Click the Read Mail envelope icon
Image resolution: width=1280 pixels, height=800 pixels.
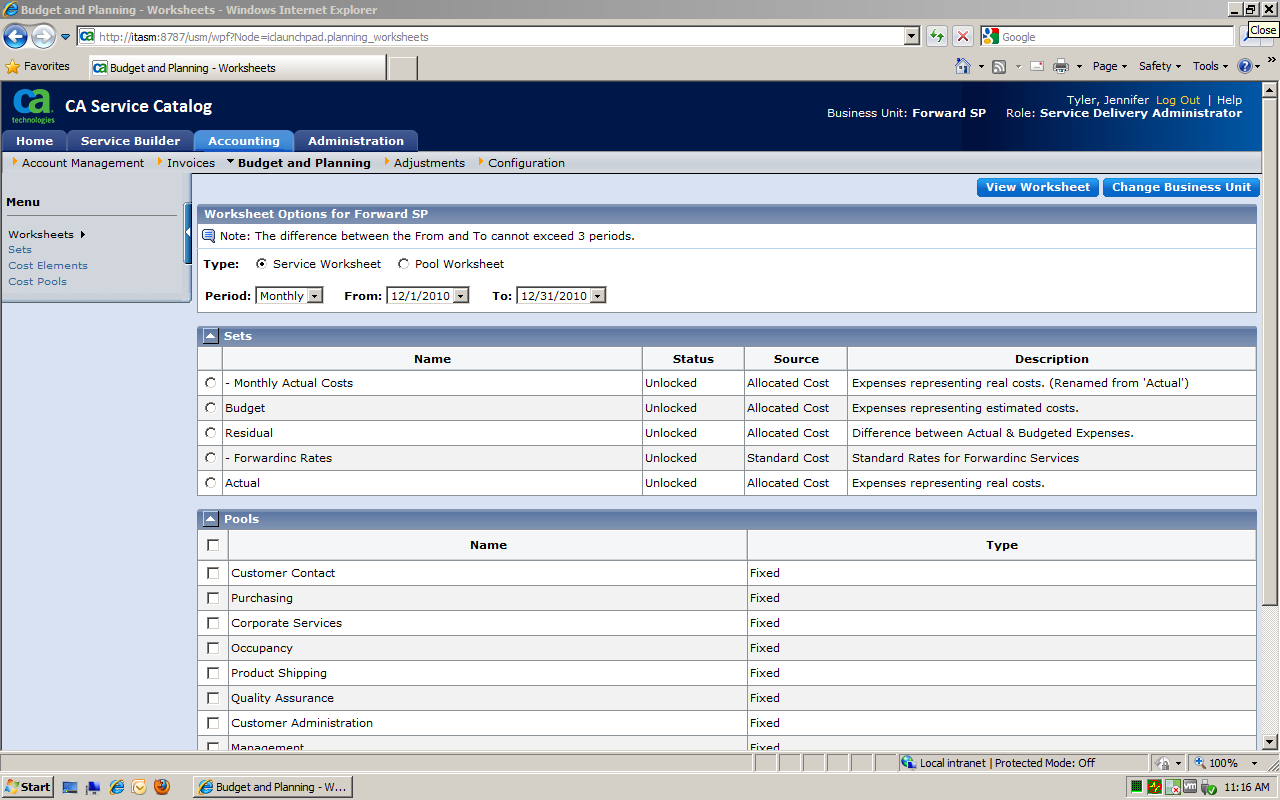1036,66
